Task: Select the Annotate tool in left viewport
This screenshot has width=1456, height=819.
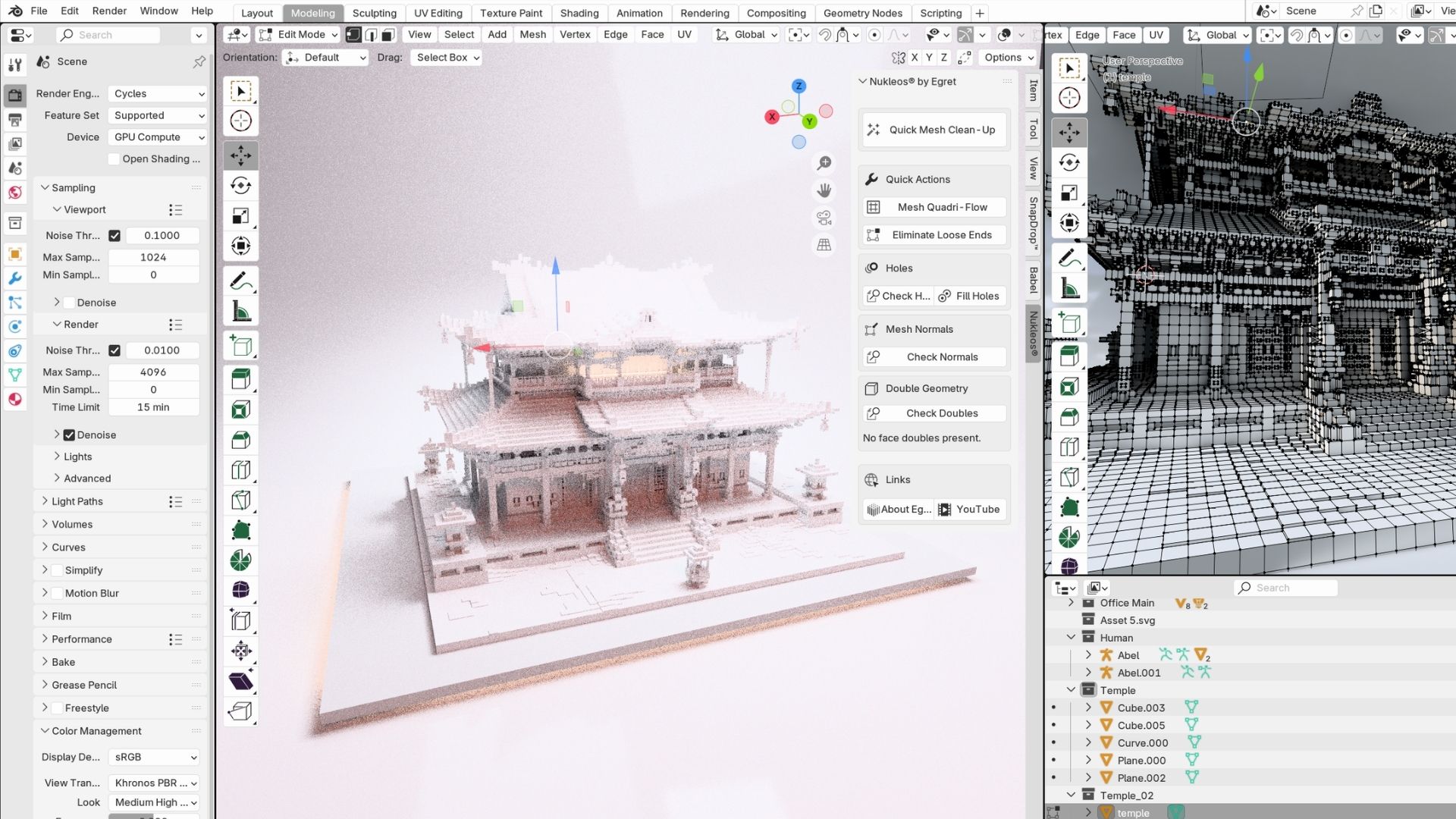Action: 240,281
